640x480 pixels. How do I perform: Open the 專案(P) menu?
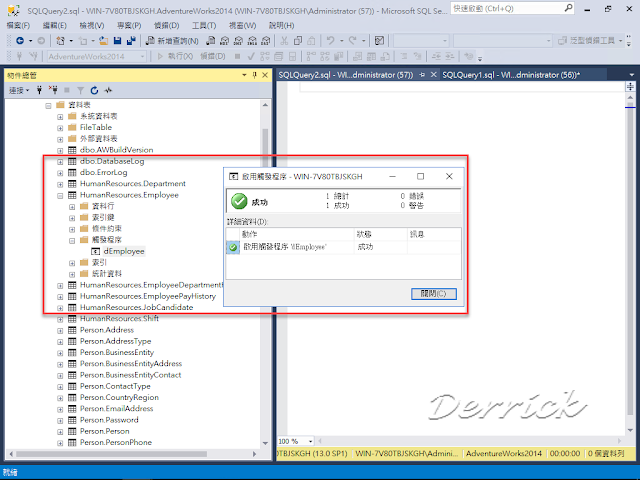[129, 25]
